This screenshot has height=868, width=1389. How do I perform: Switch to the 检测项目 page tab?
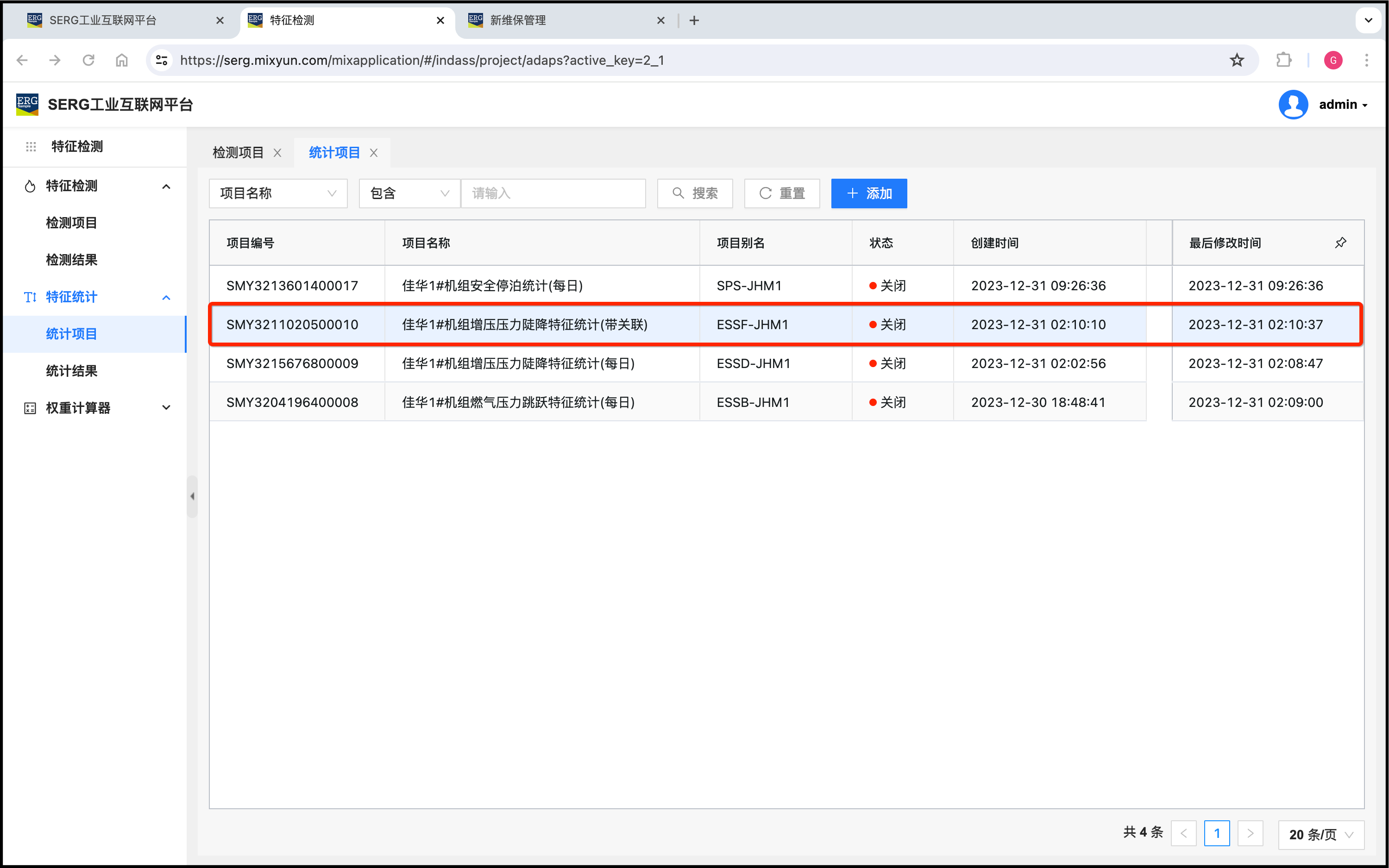coord(238,153)
